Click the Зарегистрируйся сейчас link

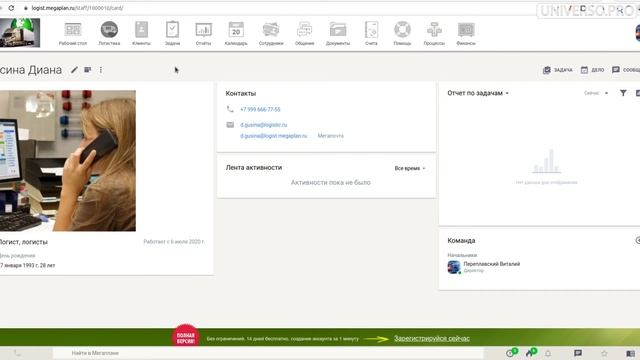coord(432,338)
